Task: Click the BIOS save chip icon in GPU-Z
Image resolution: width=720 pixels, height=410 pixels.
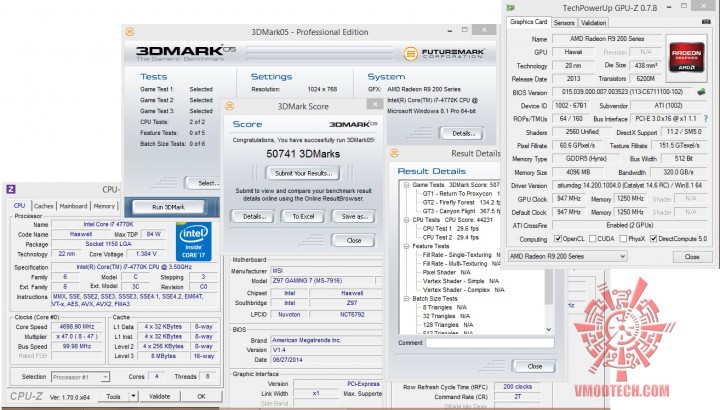Action: (x=701, y=92)
